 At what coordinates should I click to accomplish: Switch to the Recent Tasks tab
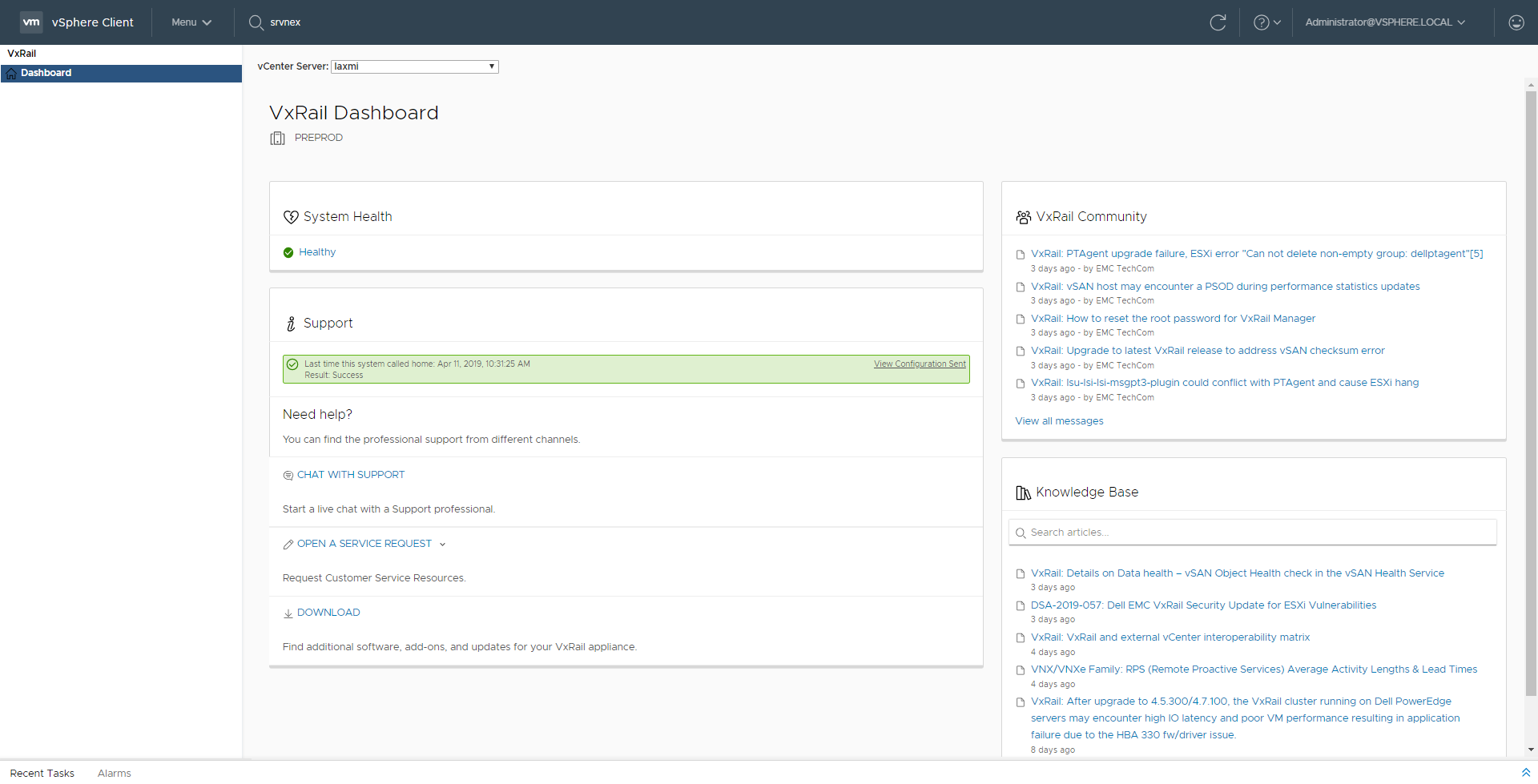click(42, 773)
